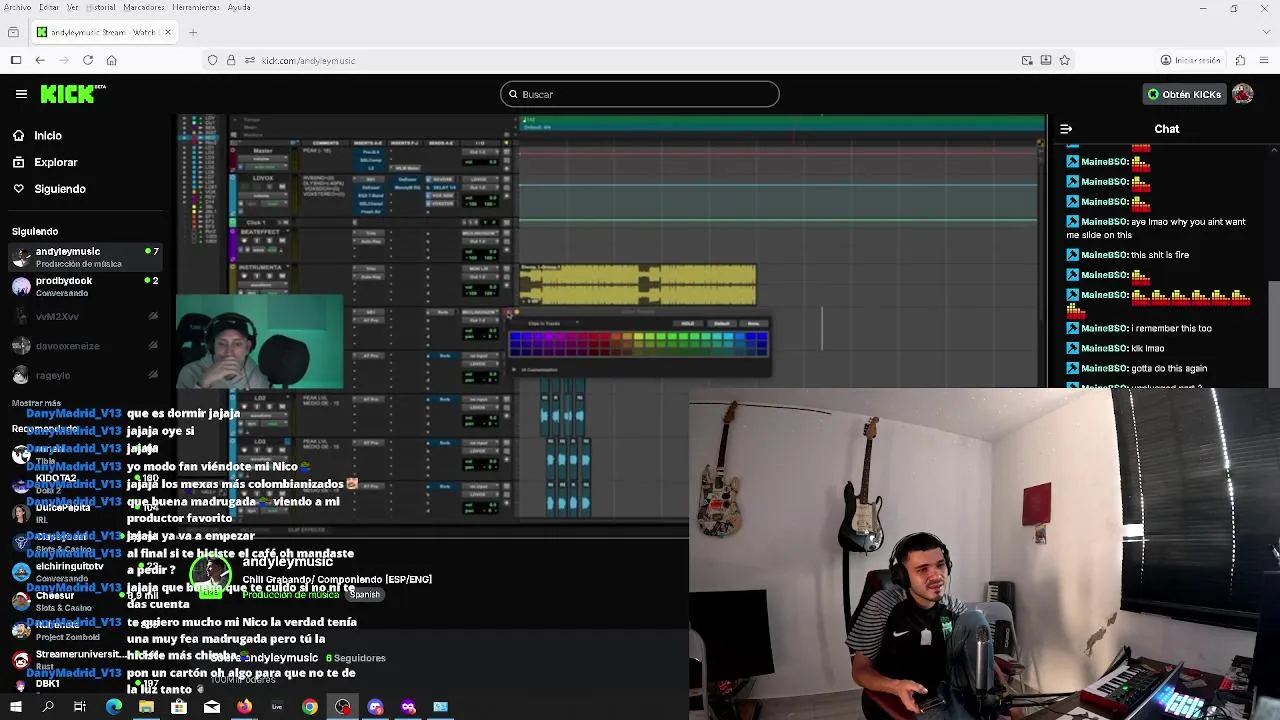This screenshot has height=720, width=1280.
Task: Open the browser sidebar toggle icon
Action: (x=16, y=60)
